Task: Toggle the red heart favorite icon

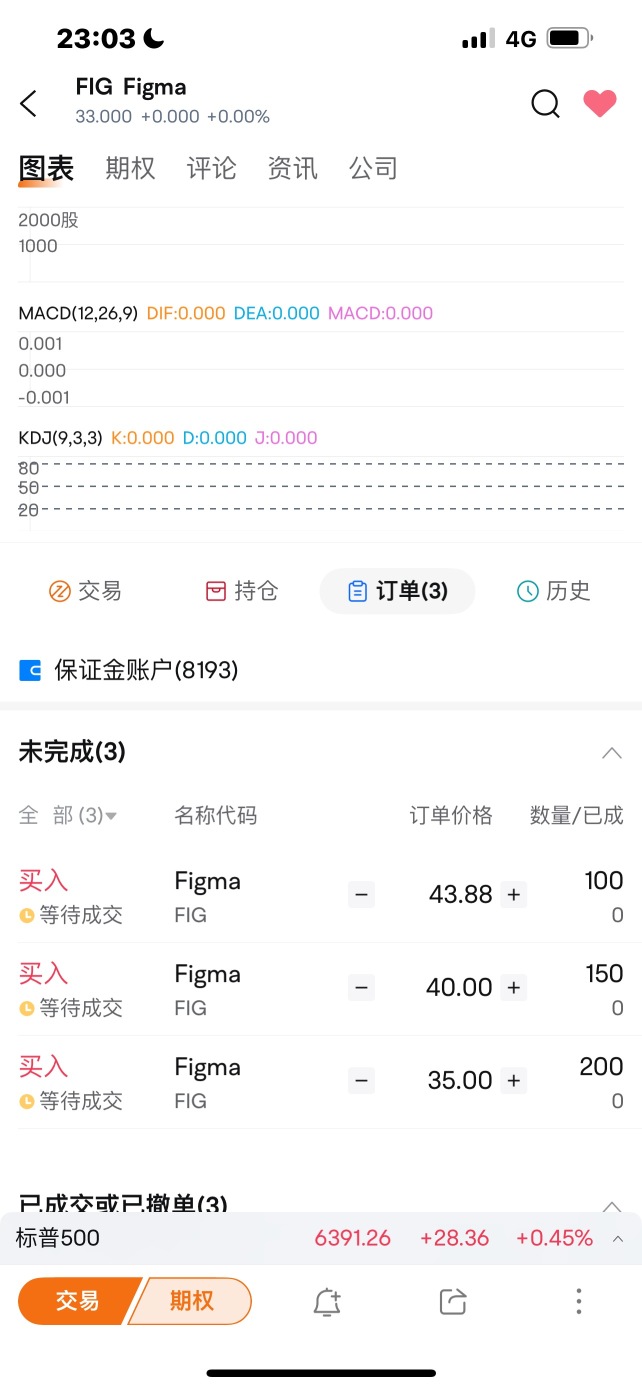Action: click(x=600, y=103)
